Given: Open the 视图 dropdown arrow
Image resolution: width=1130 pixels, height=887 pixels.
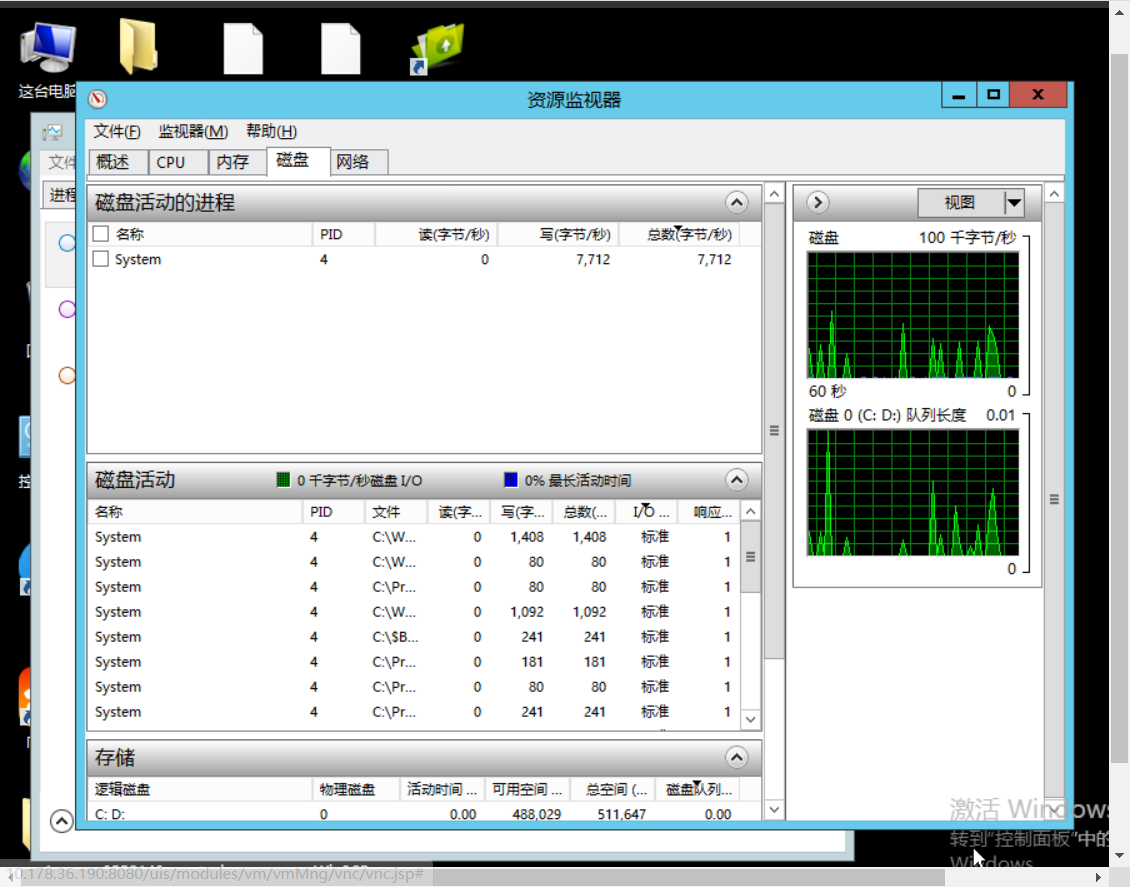Looking at the screenshot, I should (x=1014, y=203).
